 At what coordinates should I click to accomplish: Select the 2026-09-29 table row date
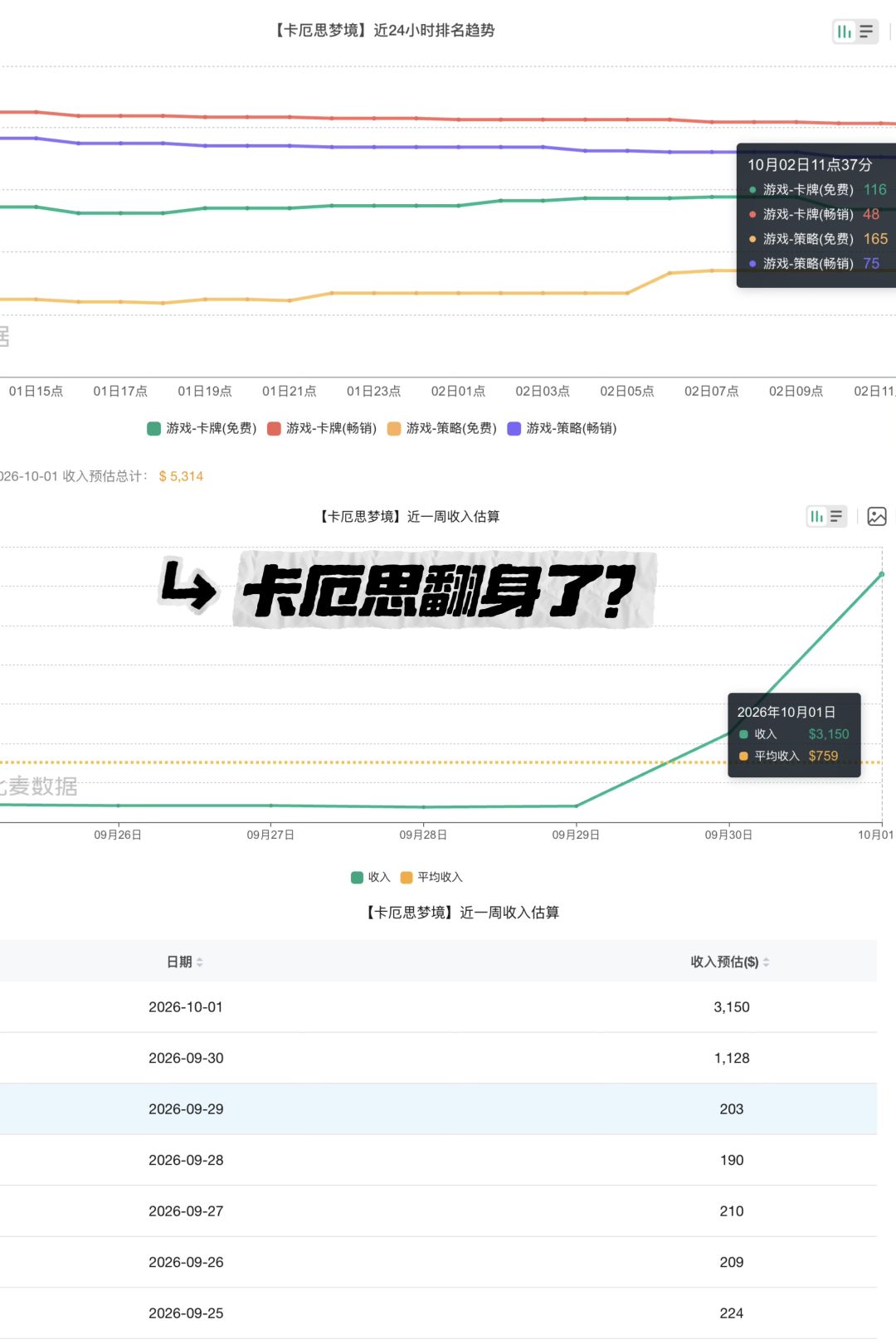[186, 1109]
